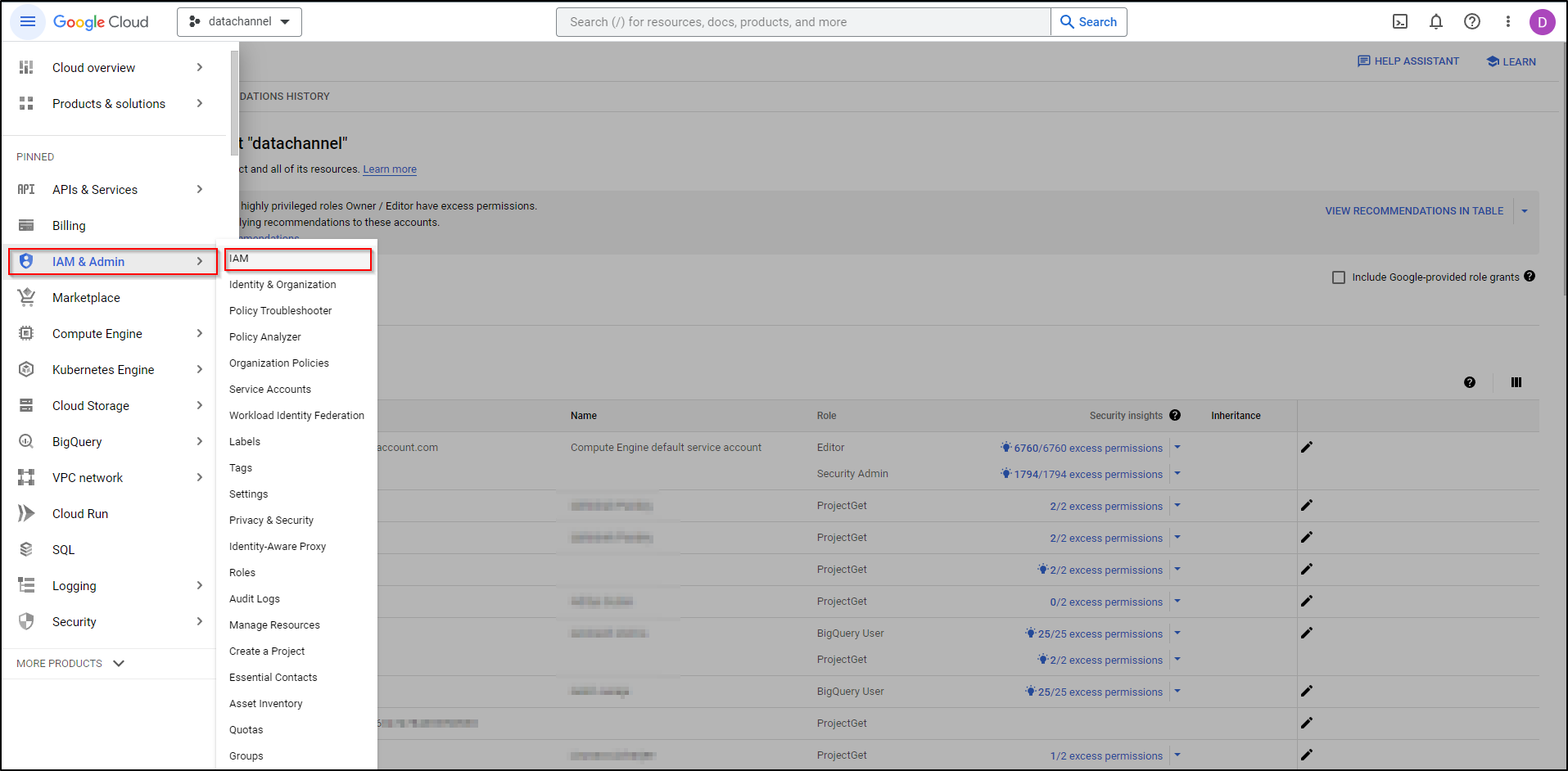
Task: Open Workload Identity Federation item
Action: pyautogui.click(x=296, y=416)
